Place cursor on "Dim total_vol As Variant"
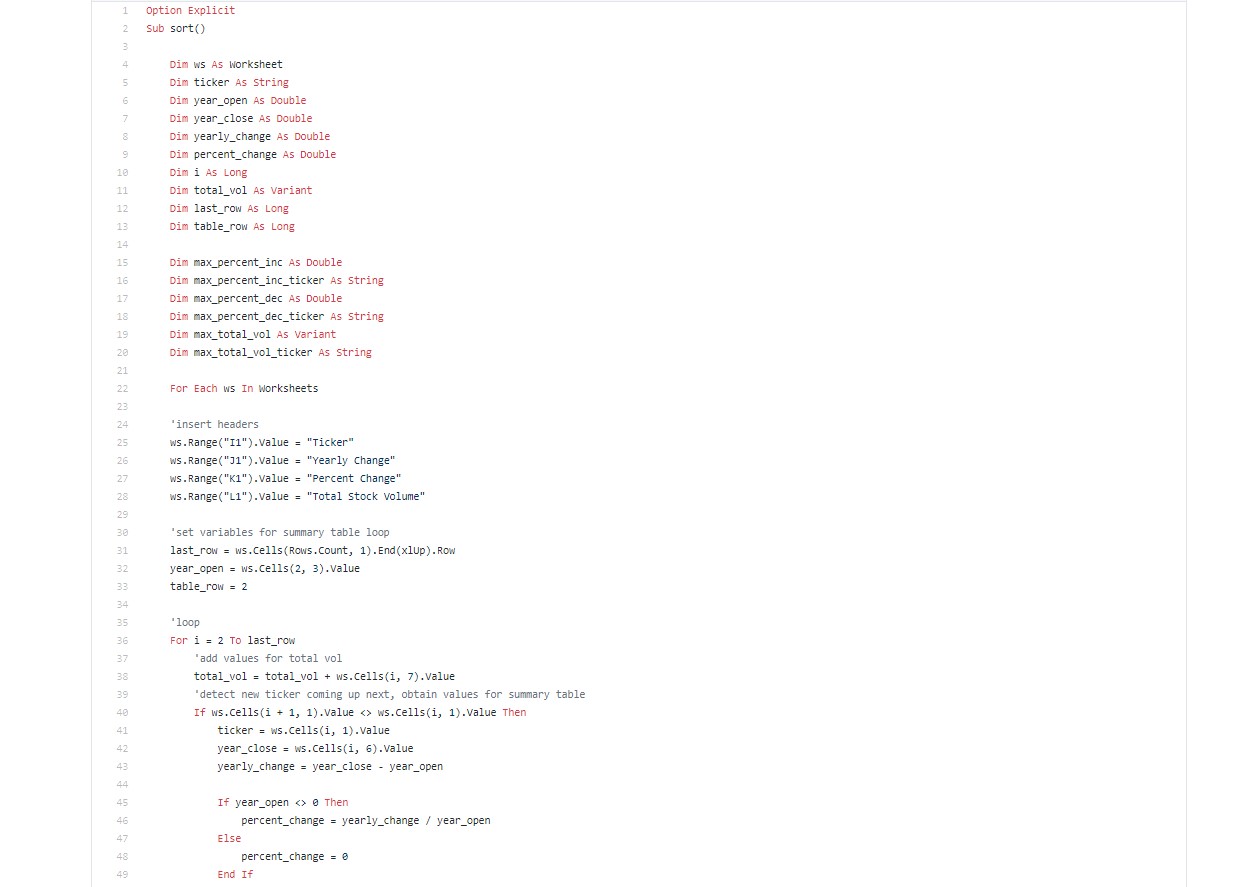 click(x=241, y=190)
